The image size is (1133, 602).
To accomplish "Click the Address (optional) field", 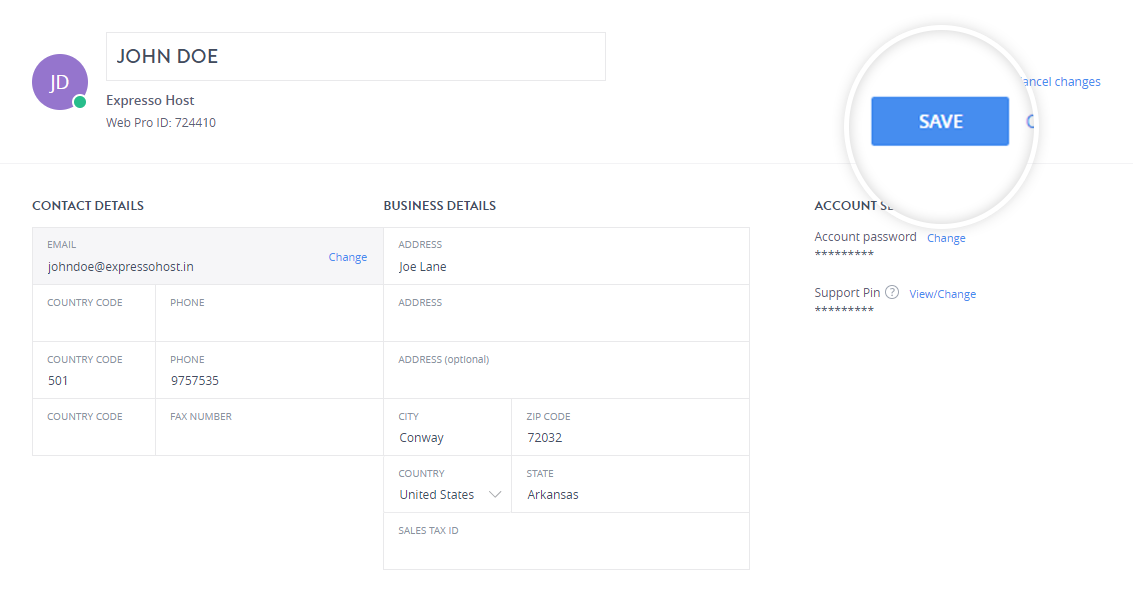I will [566, 370].
